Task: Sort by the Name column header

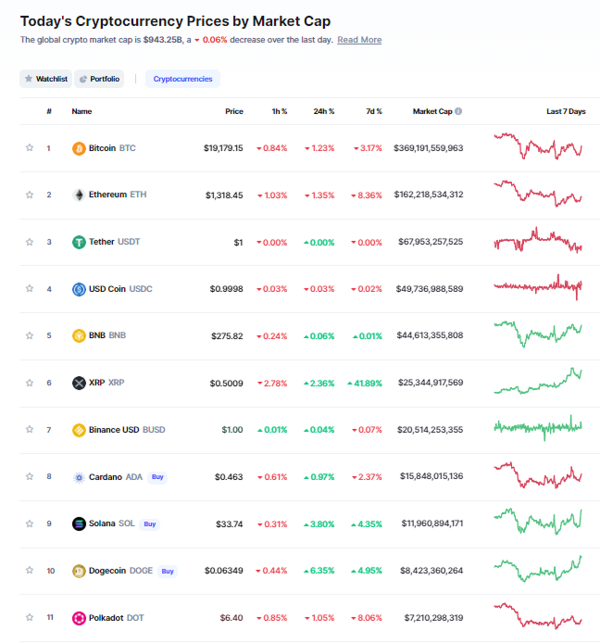Action: pos(82,111)
